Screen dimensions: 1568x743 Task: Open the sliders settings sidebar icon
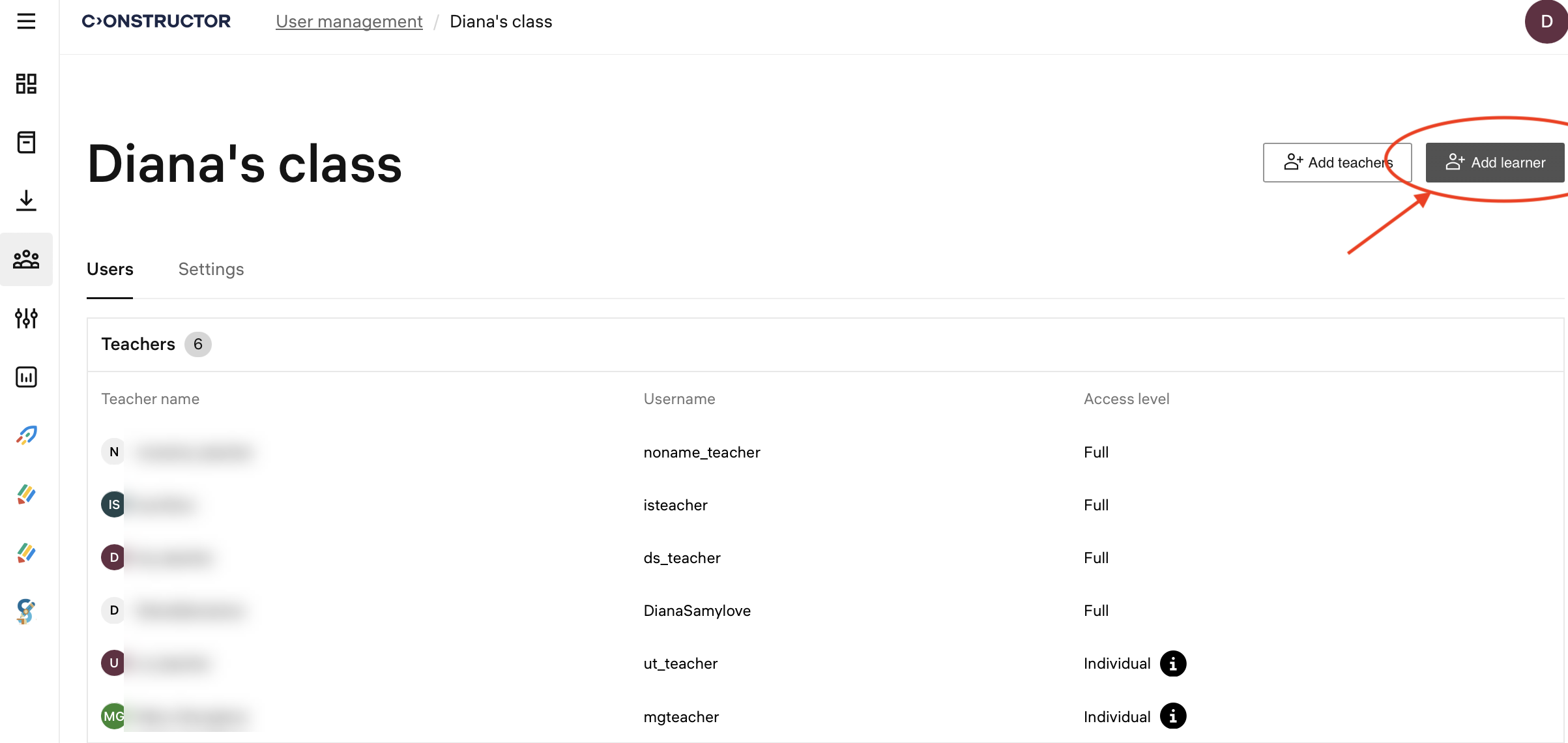pos(26,318)
